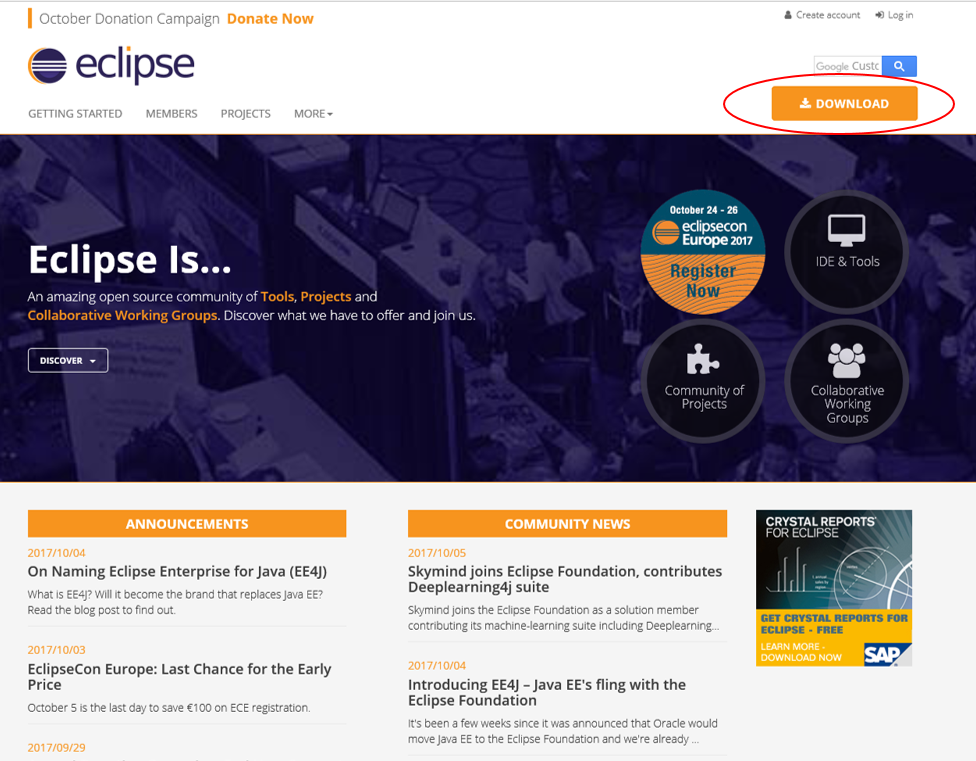The image size is (976, 761).
Task: Focus the Google Custom Search field
Action: (x=848, y=66)
